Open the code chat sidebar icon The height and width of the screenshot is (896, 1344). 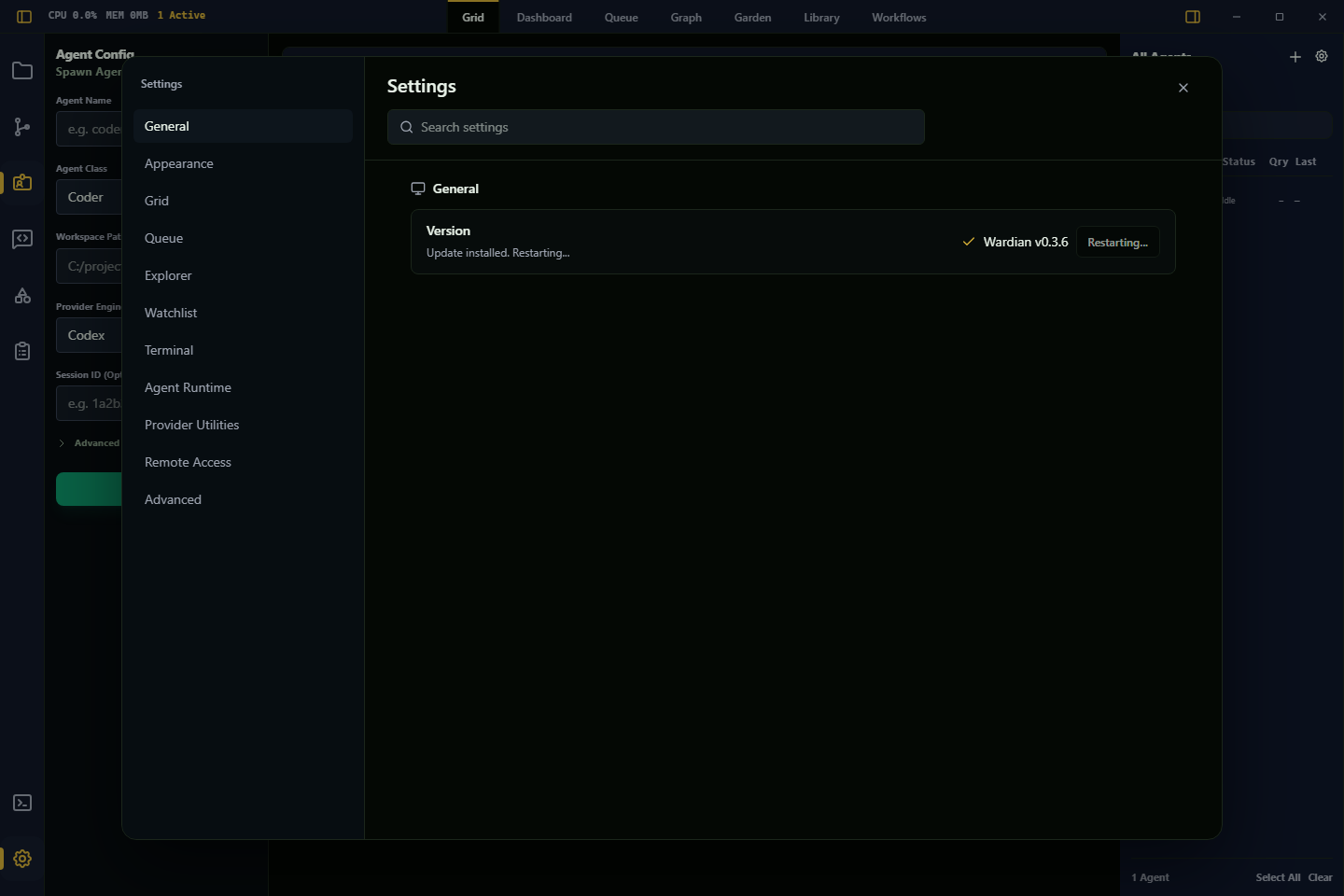pyautogui.click(x=22, y=239)
